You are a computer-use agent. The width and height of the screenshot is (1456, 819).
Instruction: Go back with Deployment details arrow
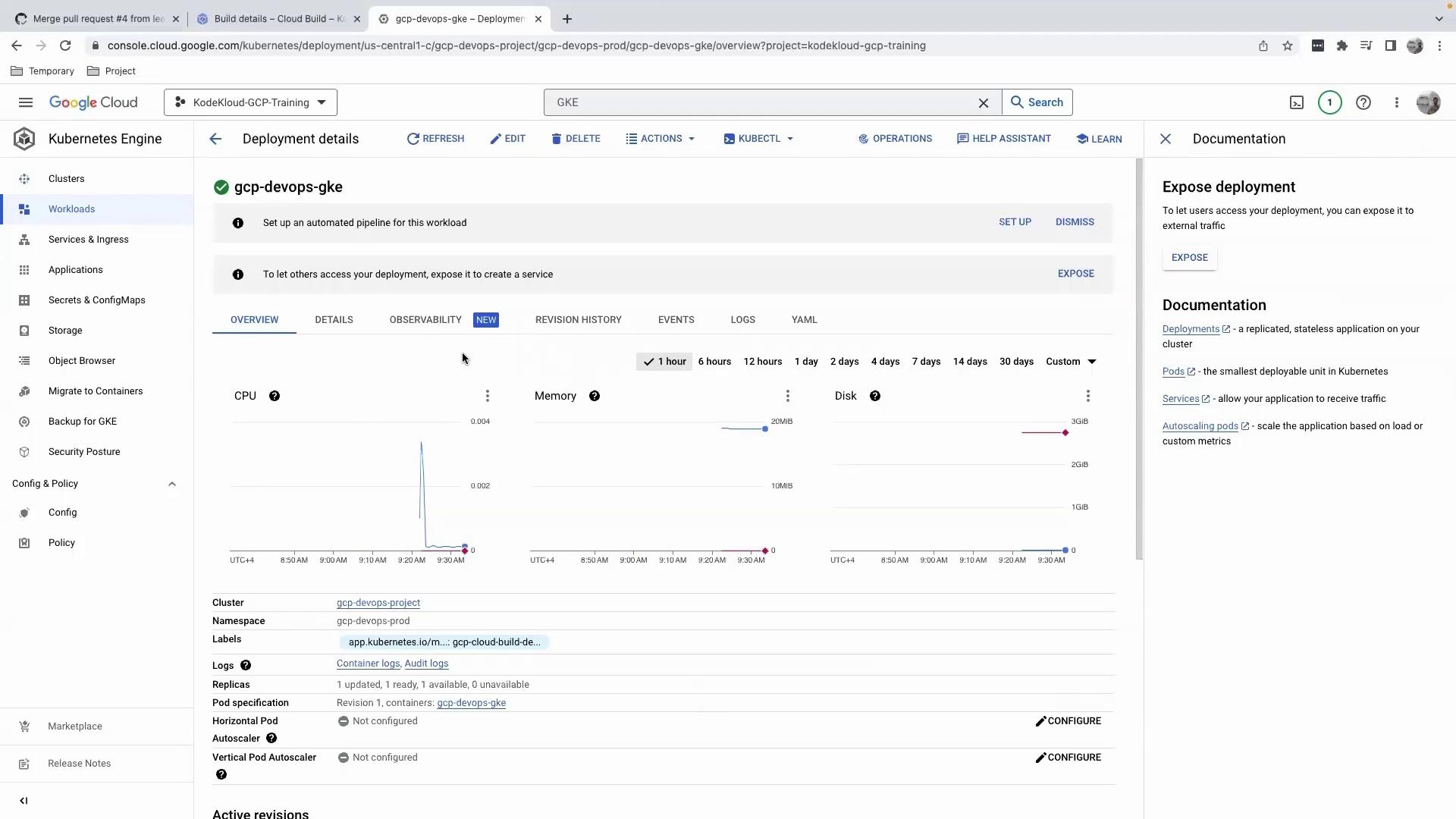pyautogui.click(x=215, y=139)
